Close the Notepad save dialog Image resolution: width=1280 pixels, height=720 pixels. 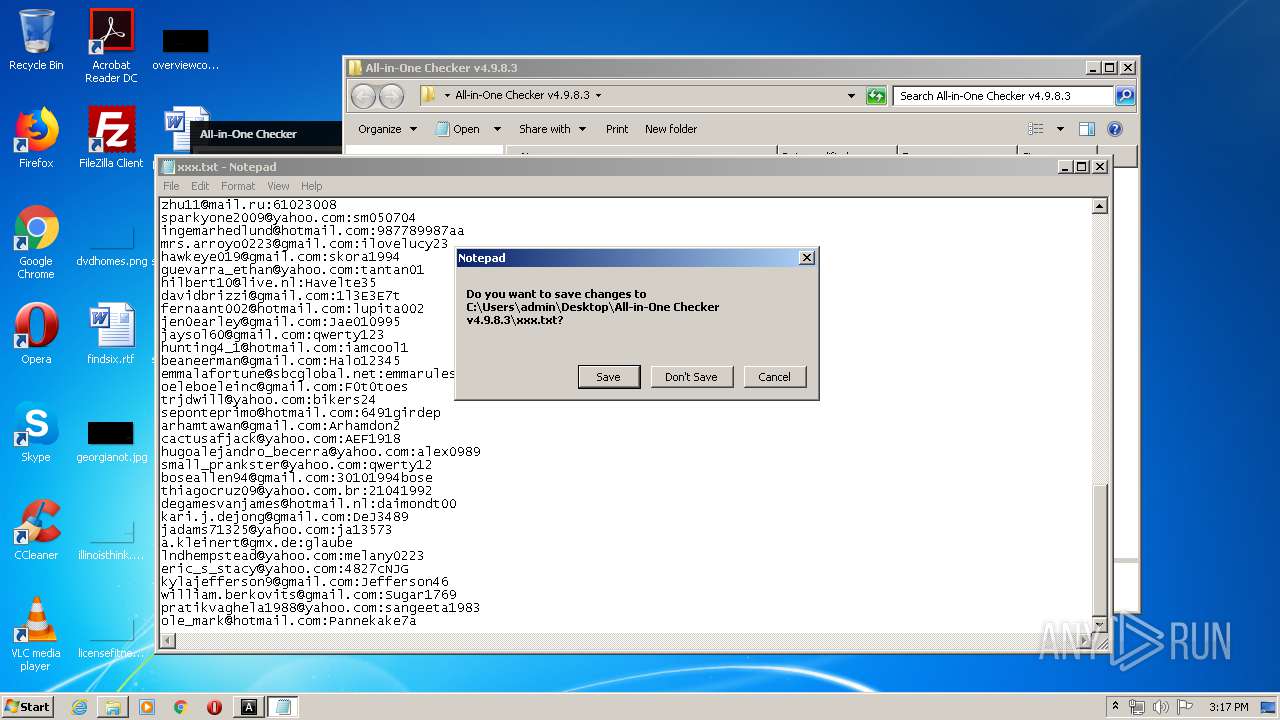(807, 258)
